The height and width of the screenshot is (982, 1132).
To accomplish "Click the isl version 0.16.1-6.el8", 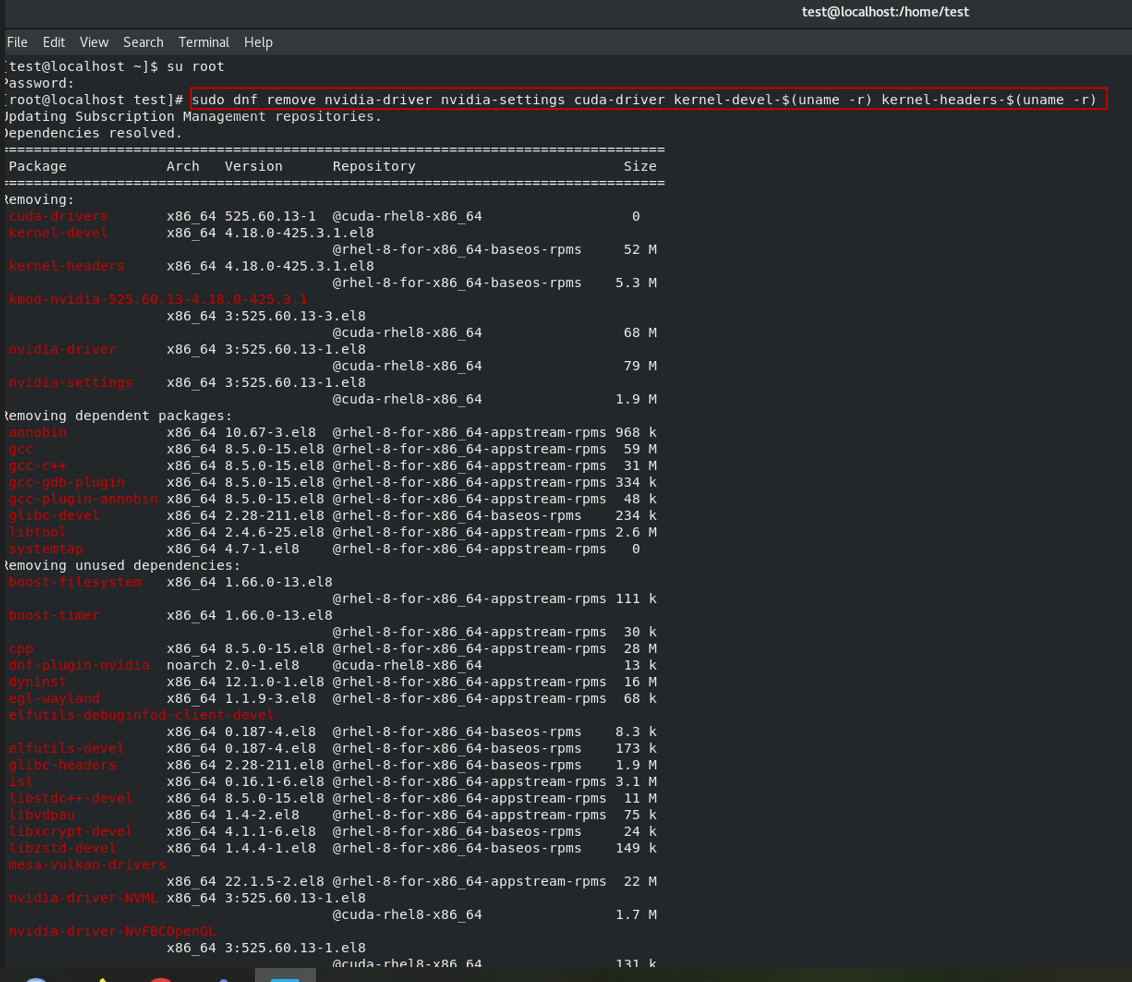I will point(274,781).
